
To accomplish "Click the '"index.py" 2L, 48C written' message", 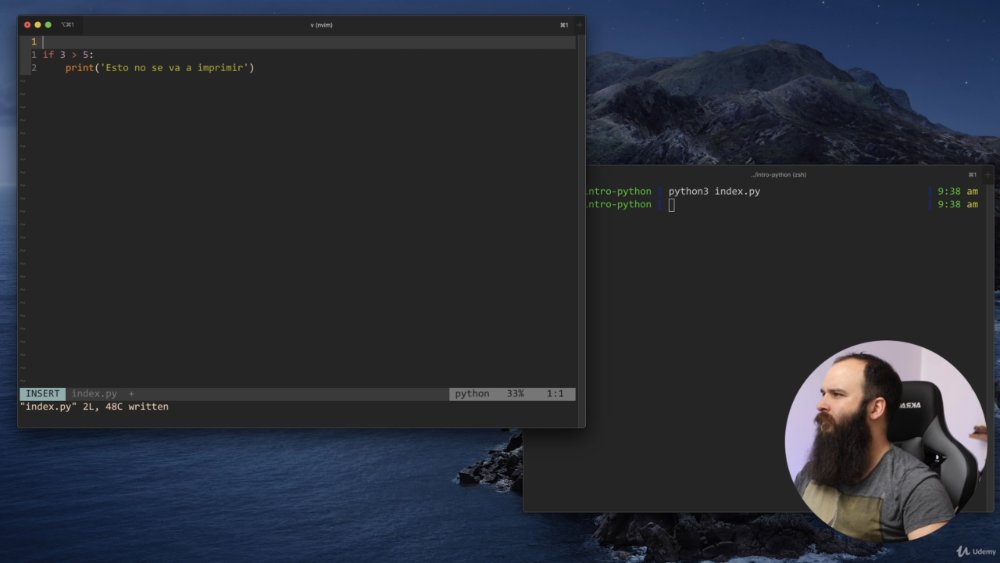I will [x=94, y=407].
